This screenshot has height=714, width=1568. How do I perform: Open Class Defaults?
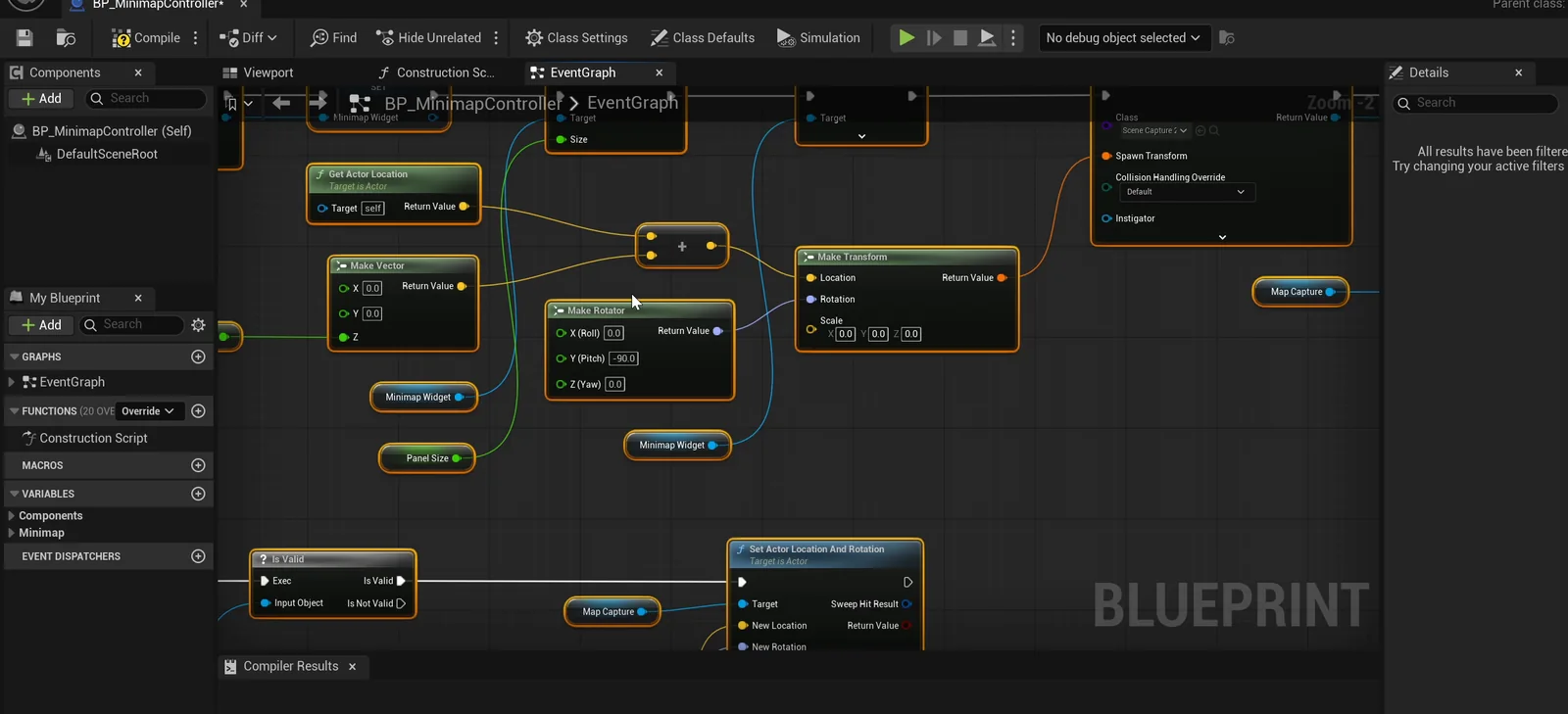tap(703, 38)
